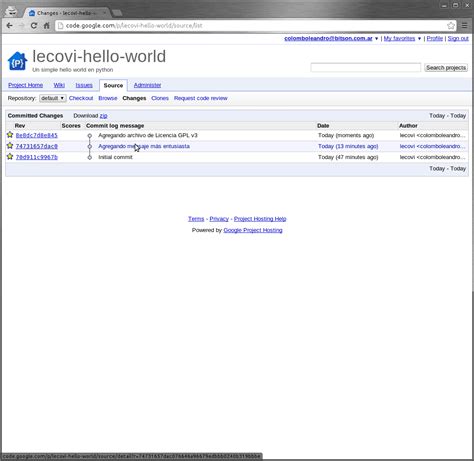Open the Privacy footer link
This screenshot has height=461, width=474.
tap(219, 219)
